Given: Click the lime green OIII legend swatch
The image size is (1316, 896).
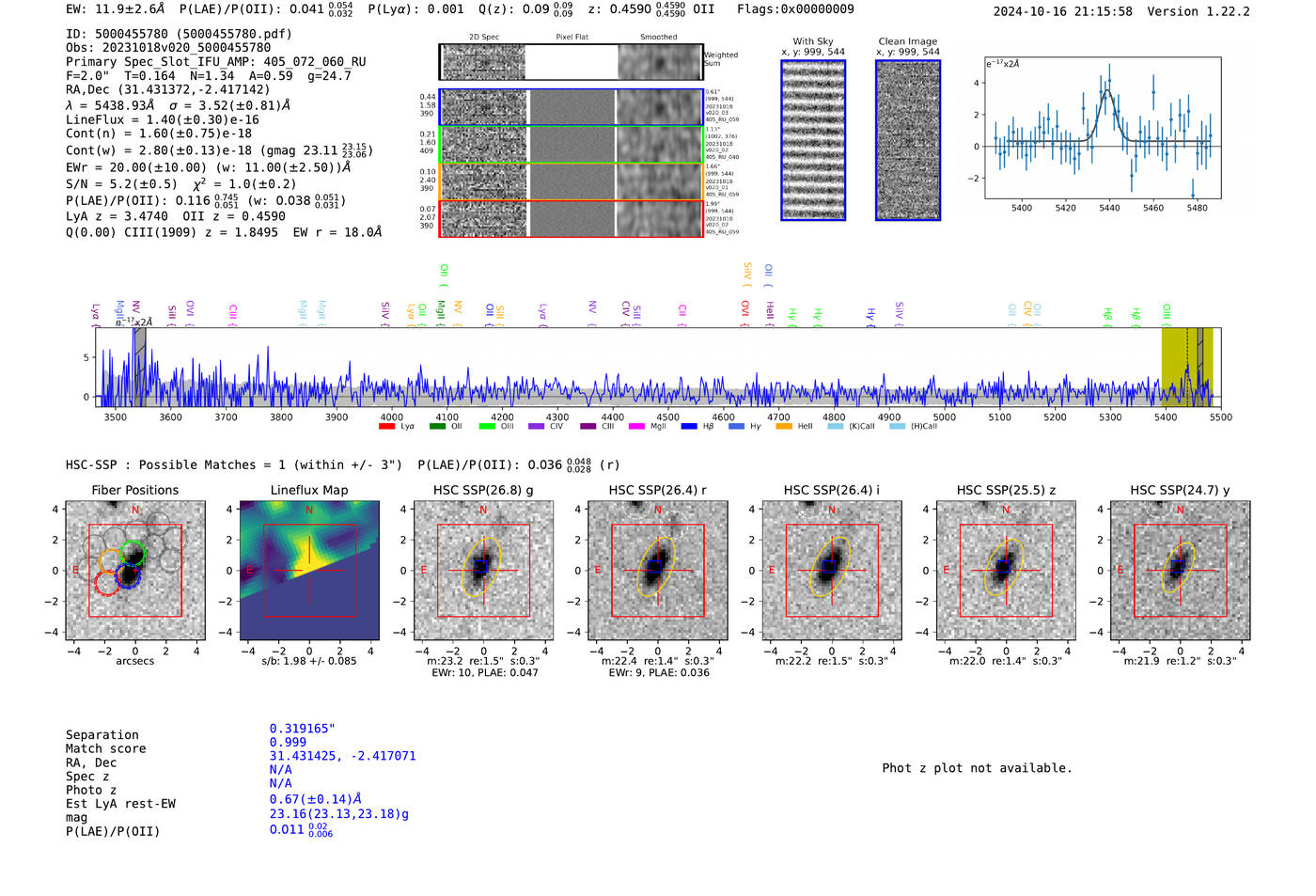Looking at the screenshot, I should point(487,427).
